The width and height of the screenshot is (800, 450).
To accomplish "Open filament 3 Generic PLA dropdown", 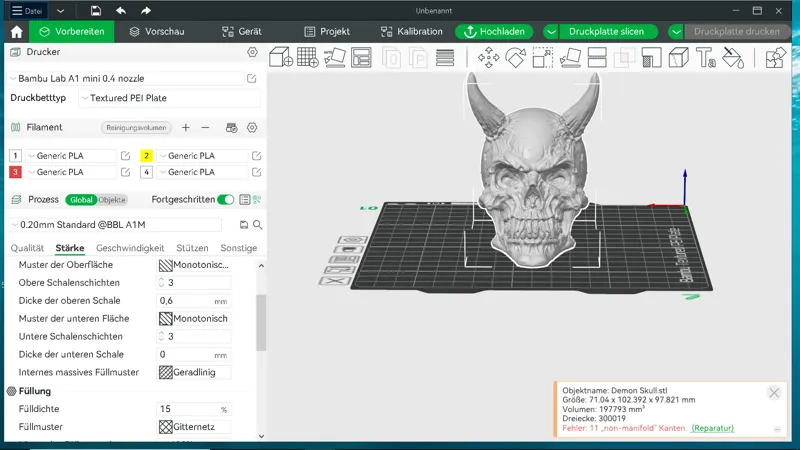I will pos(71,172).
